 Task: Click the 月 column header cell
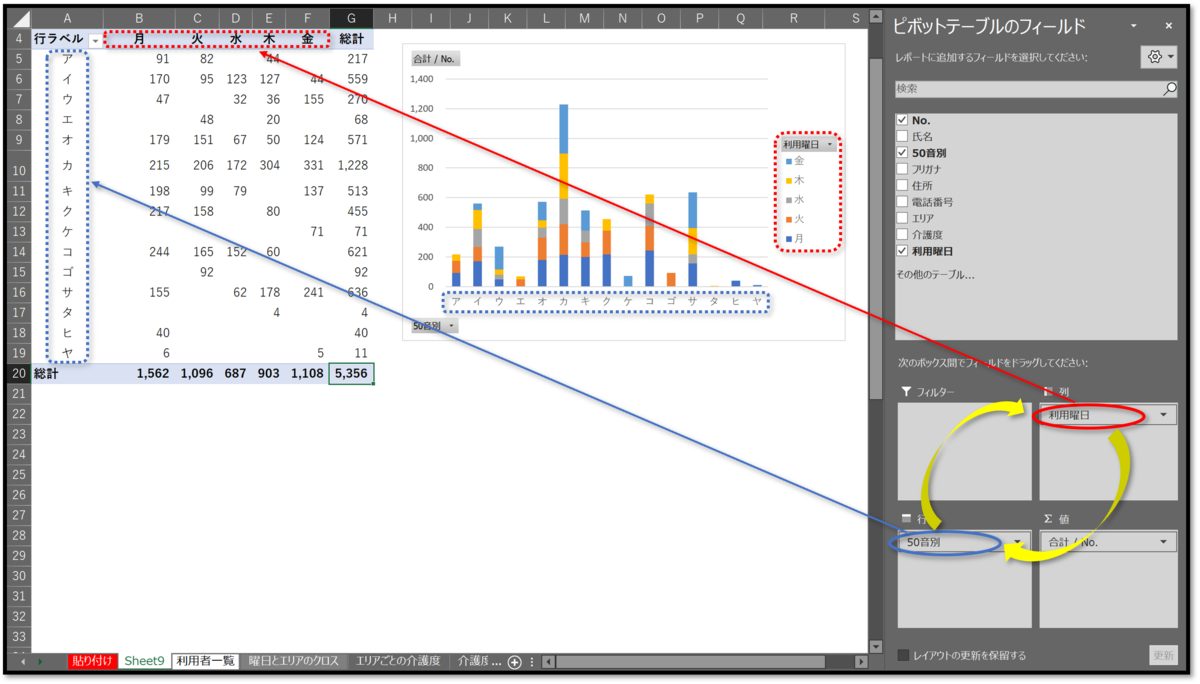[x=139, y=39]
